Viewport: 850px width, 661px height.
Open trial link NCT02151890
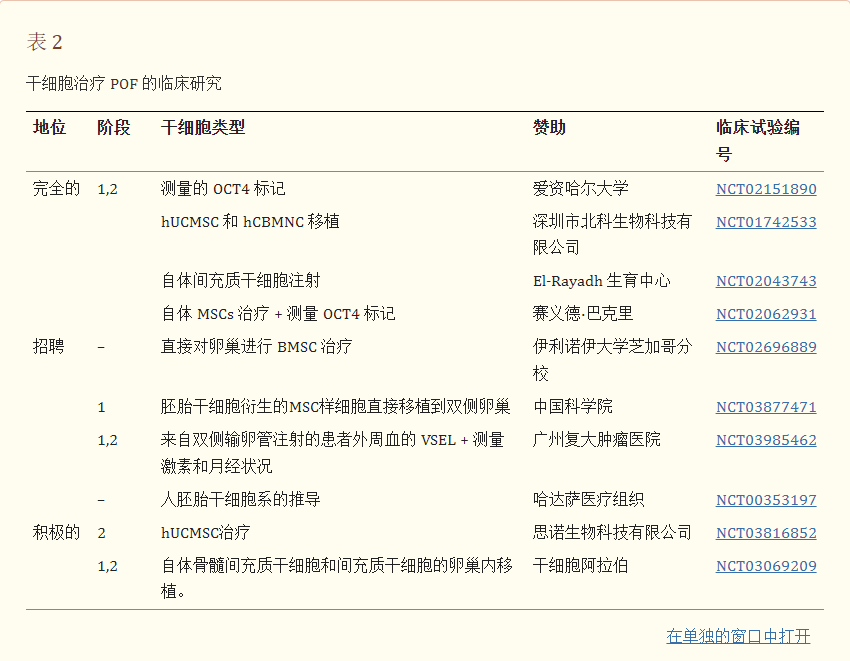click(766, 189)
